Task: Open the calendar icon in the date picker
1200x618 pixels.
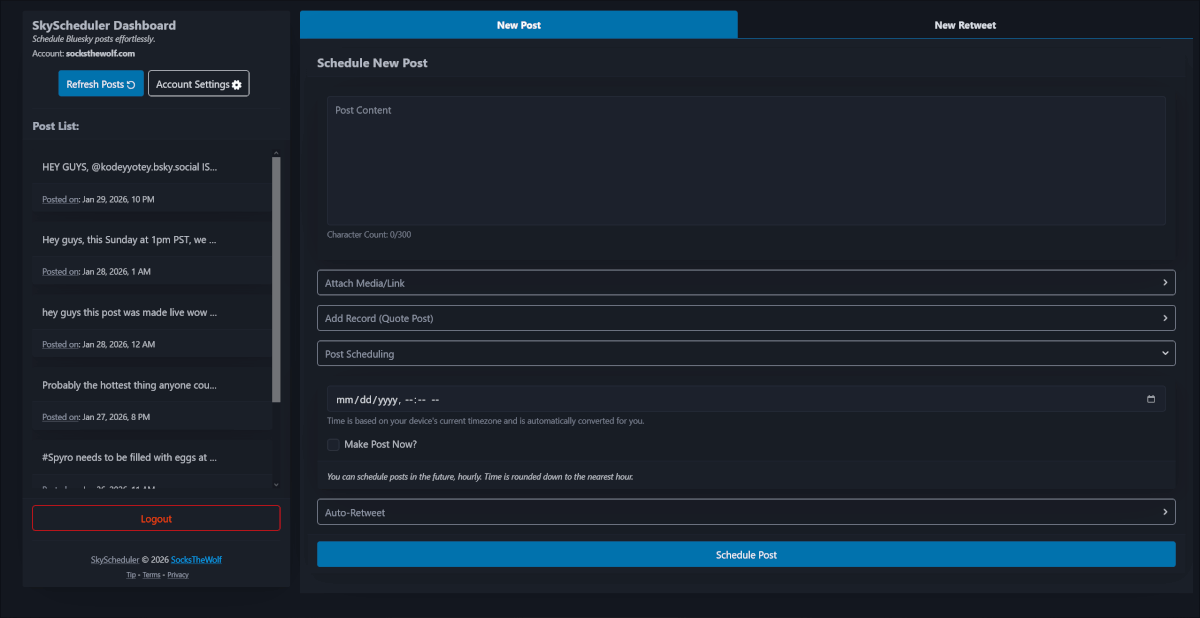Action: click(1151, 398)
